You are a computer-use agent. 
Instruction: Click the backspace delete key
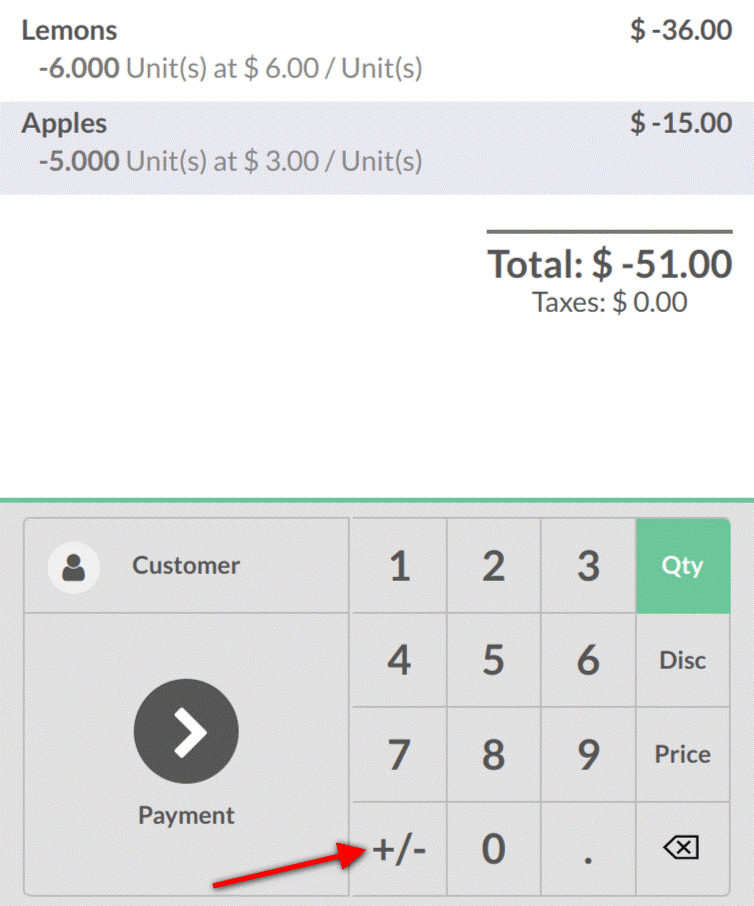point(683,848)
